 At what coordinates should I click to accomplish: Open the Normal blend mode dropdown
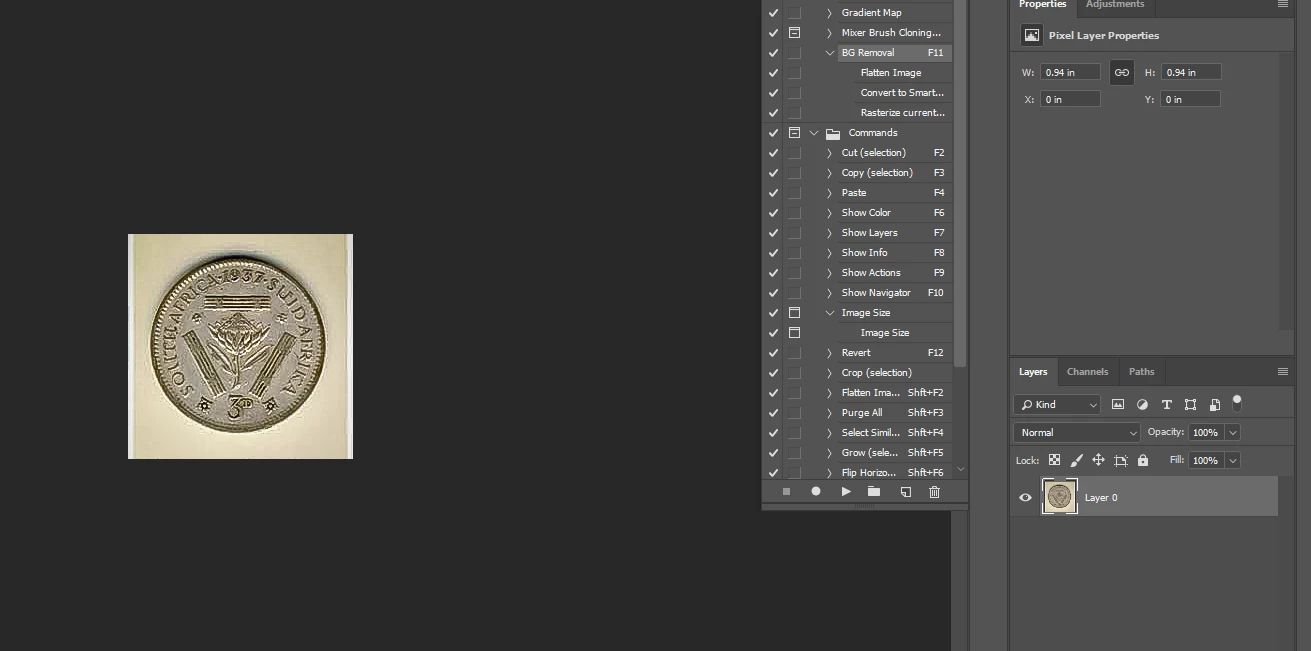click(1076, 433)
